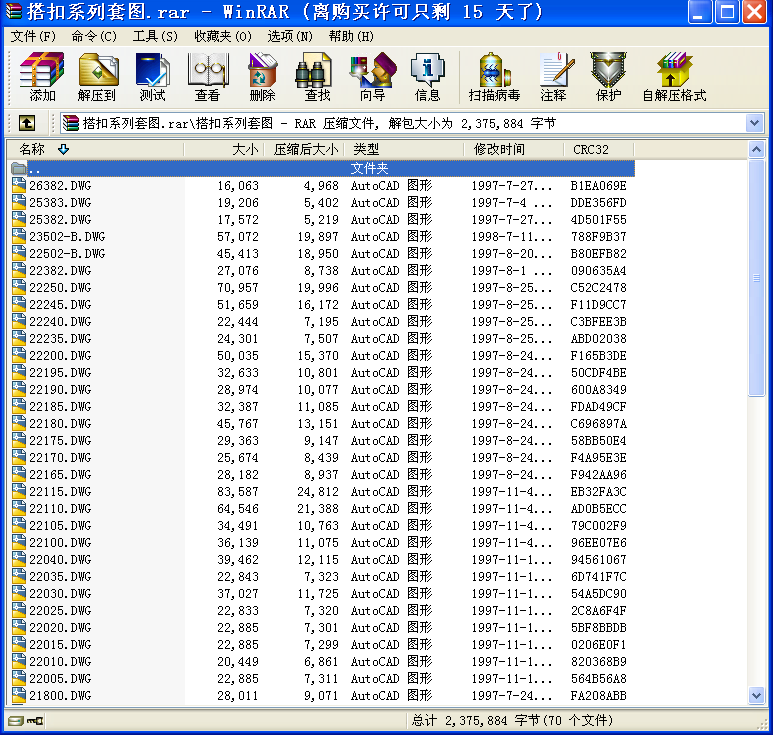Image resolution: width=773 pixels, height=735 pixels.
Task: Click the scrollbar up arrow
Action: (x=756, y=149)
